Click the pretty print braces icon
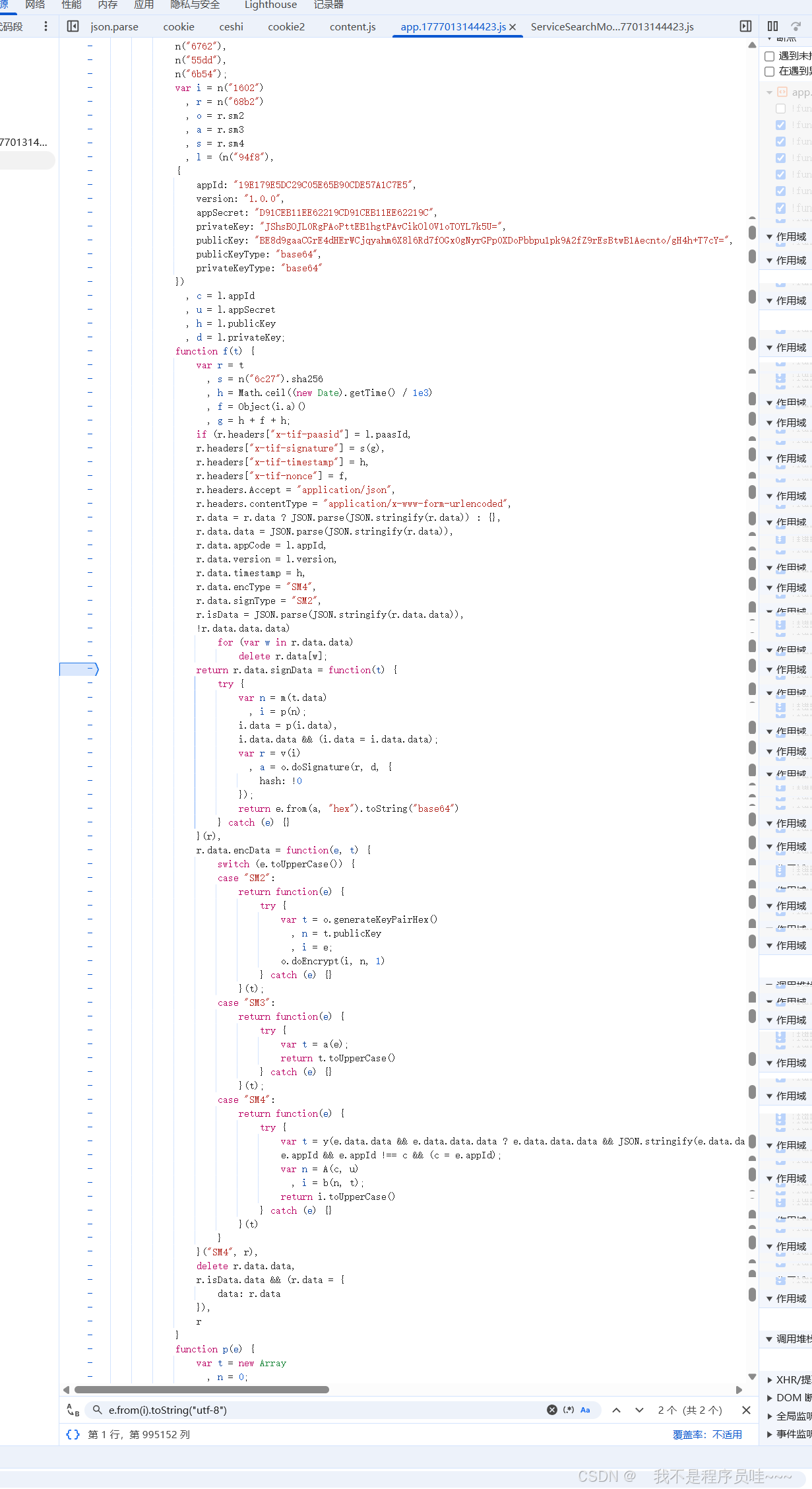Image resolution: width=812 pixels, height=1489 pixels. pos(73,1434)
